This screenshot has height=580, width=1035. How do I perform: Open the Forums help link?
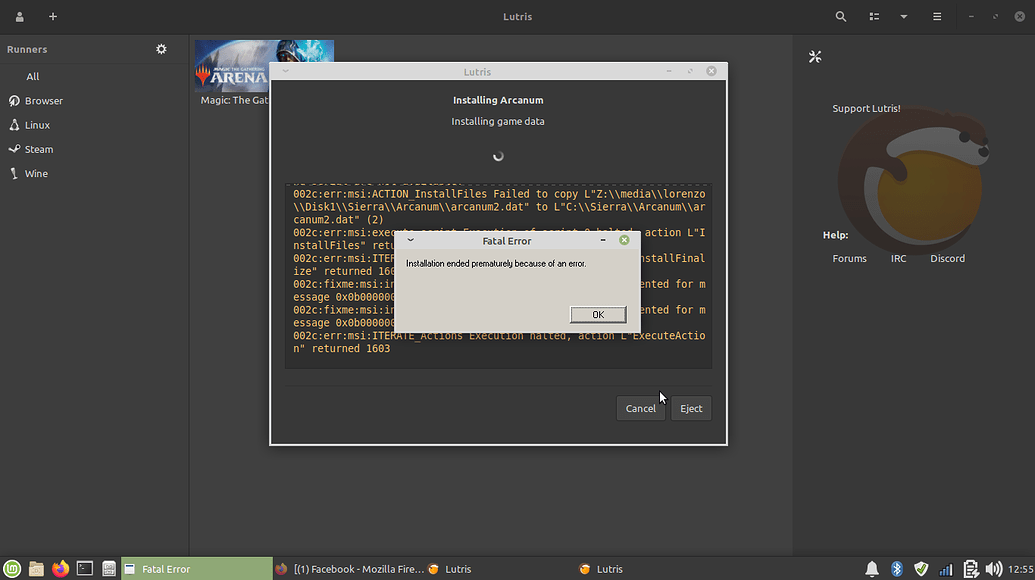click(x=850, y=259)
